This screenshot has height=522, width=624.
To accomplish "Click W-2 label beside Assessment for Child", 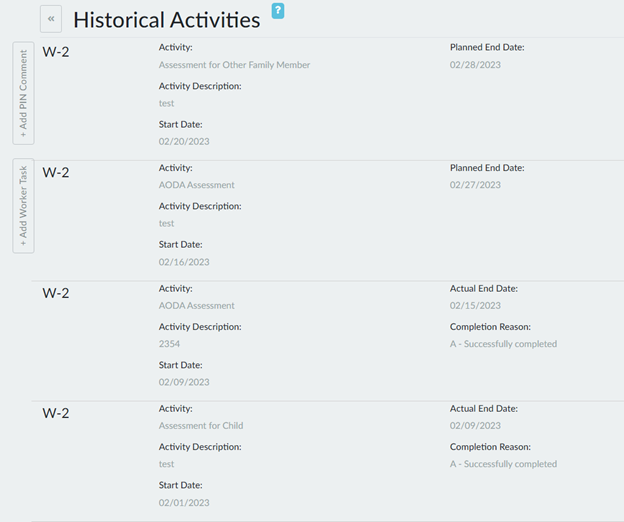I will click(x=56, y=413).
